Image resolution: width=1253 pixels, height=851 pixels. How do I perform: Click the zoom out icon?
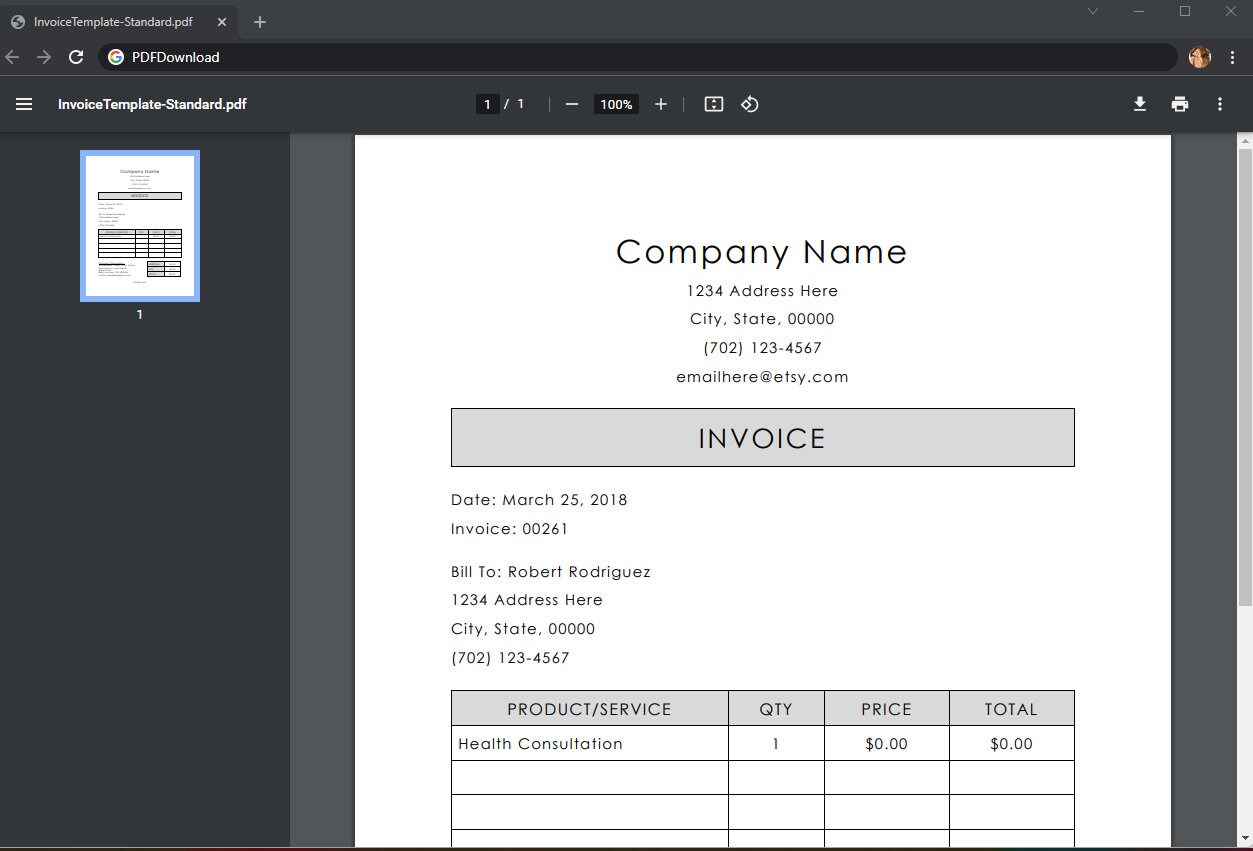pyautogui.click(x=571, y=104)
